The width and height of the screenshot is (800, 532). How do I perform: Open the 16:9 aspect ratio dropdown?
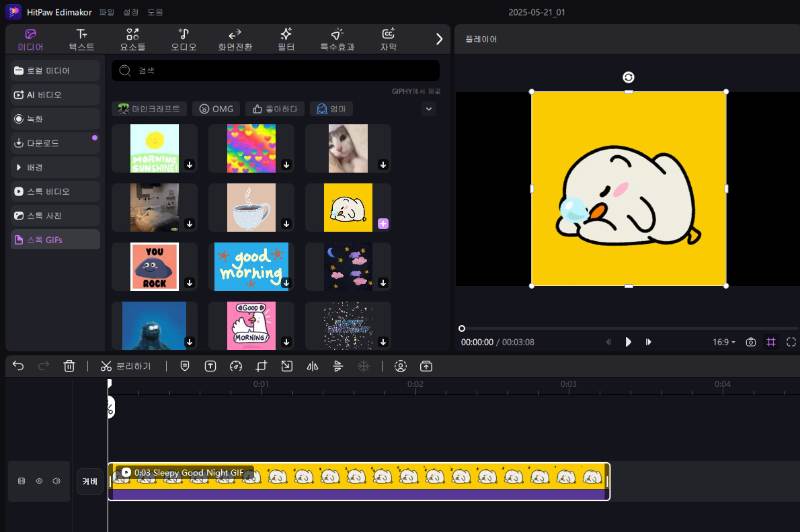click(x=723, y=342)
